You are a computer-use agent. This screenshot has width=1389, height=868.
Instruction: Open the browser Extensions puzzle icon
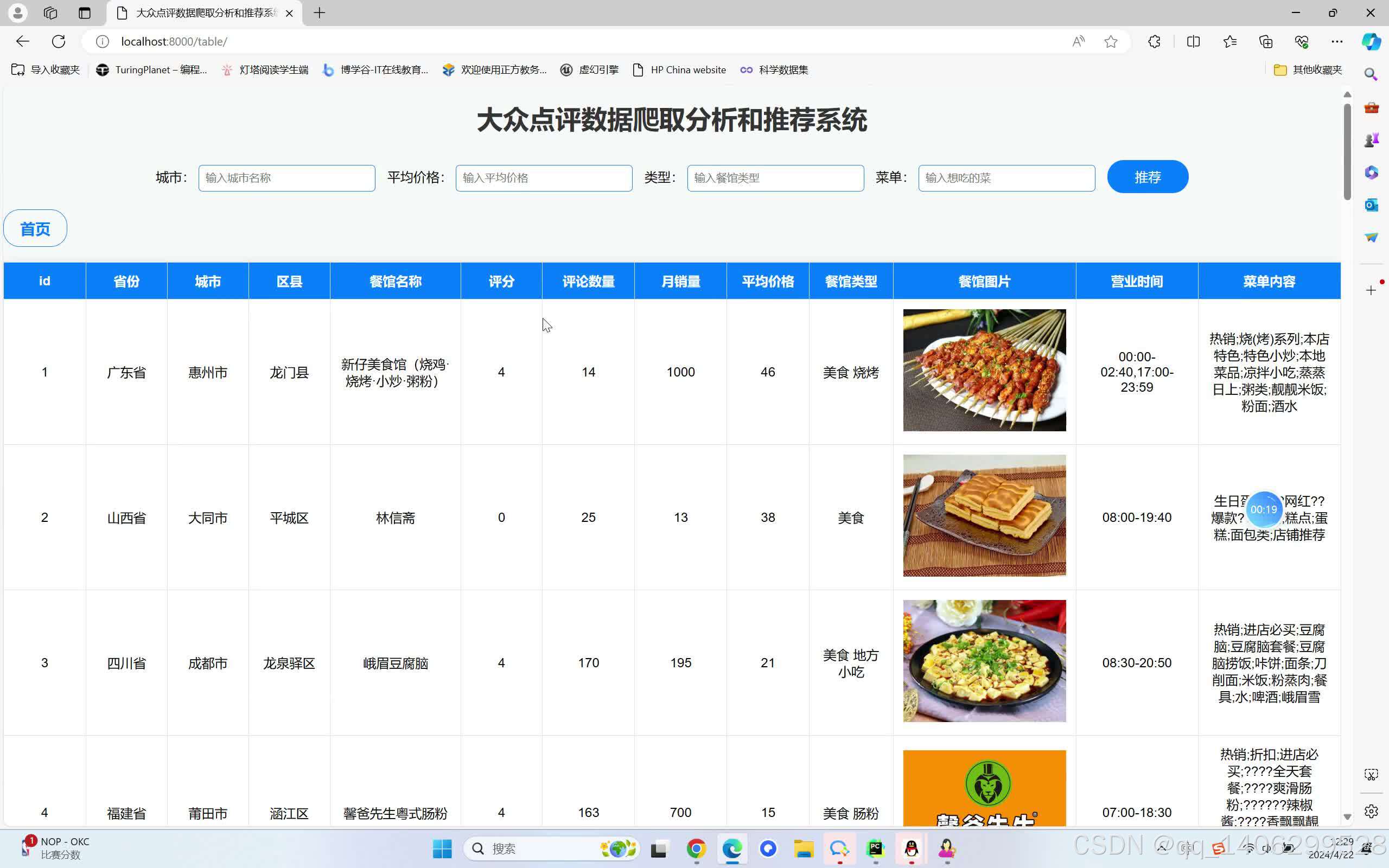pyautogui.click(x=1154, y=41)
